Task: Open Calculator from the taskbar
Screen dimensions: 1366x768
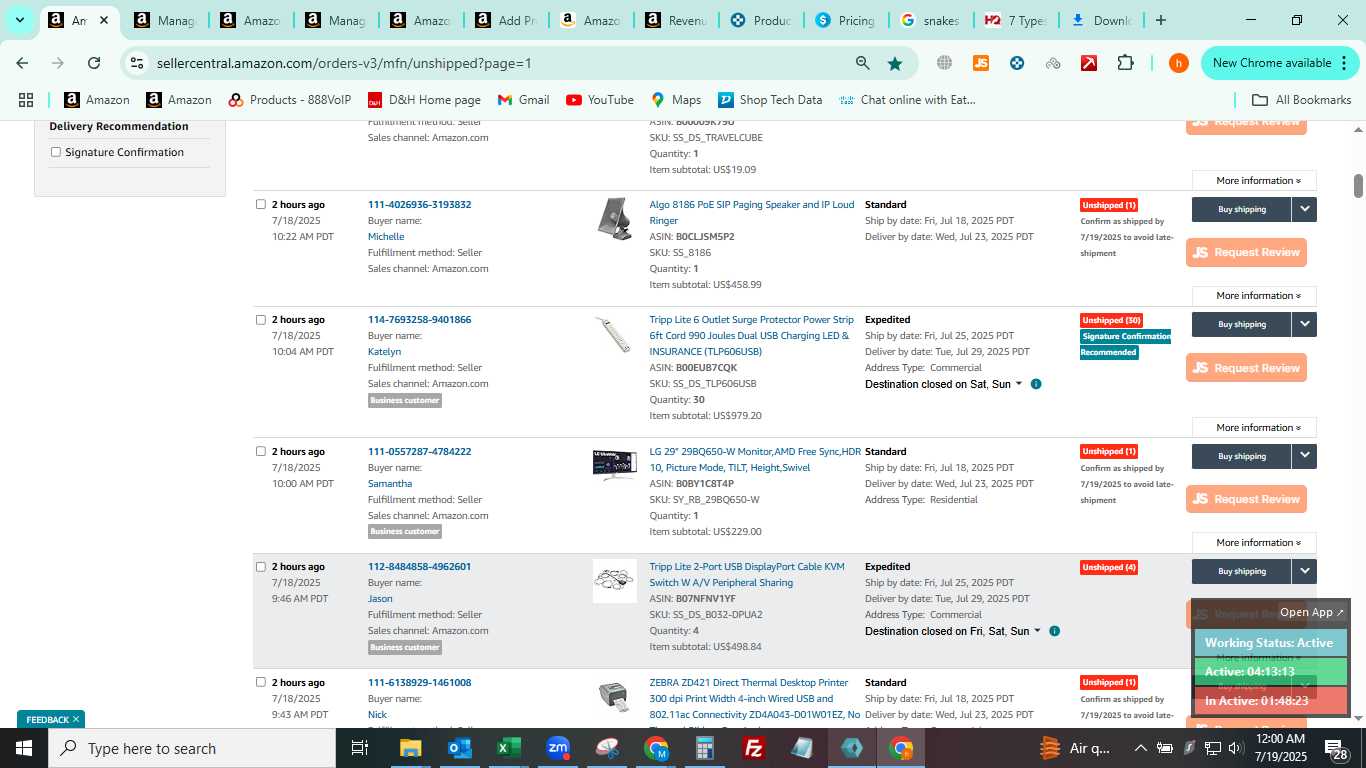Action: (705, 748)
